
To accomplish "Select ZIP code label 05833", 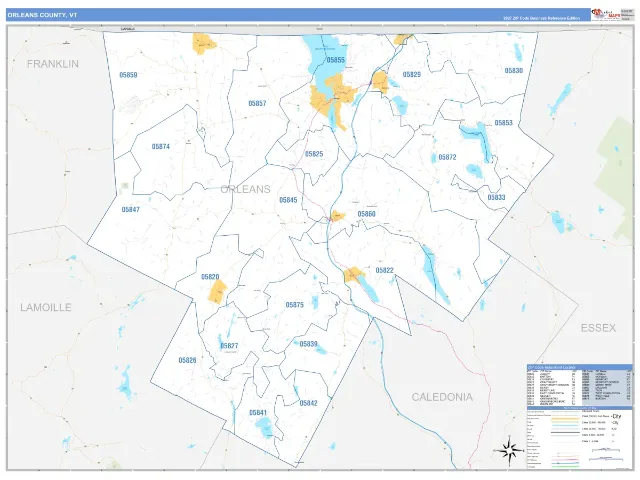I will [x=496, y=198].
